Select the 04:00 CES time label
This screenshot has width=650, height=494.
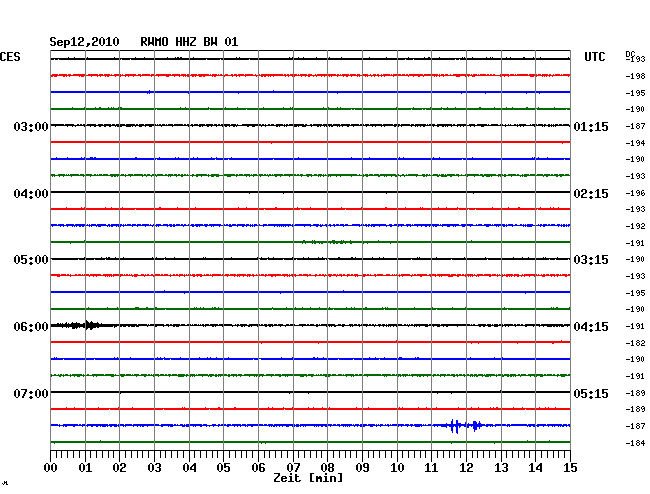(31, 194)
